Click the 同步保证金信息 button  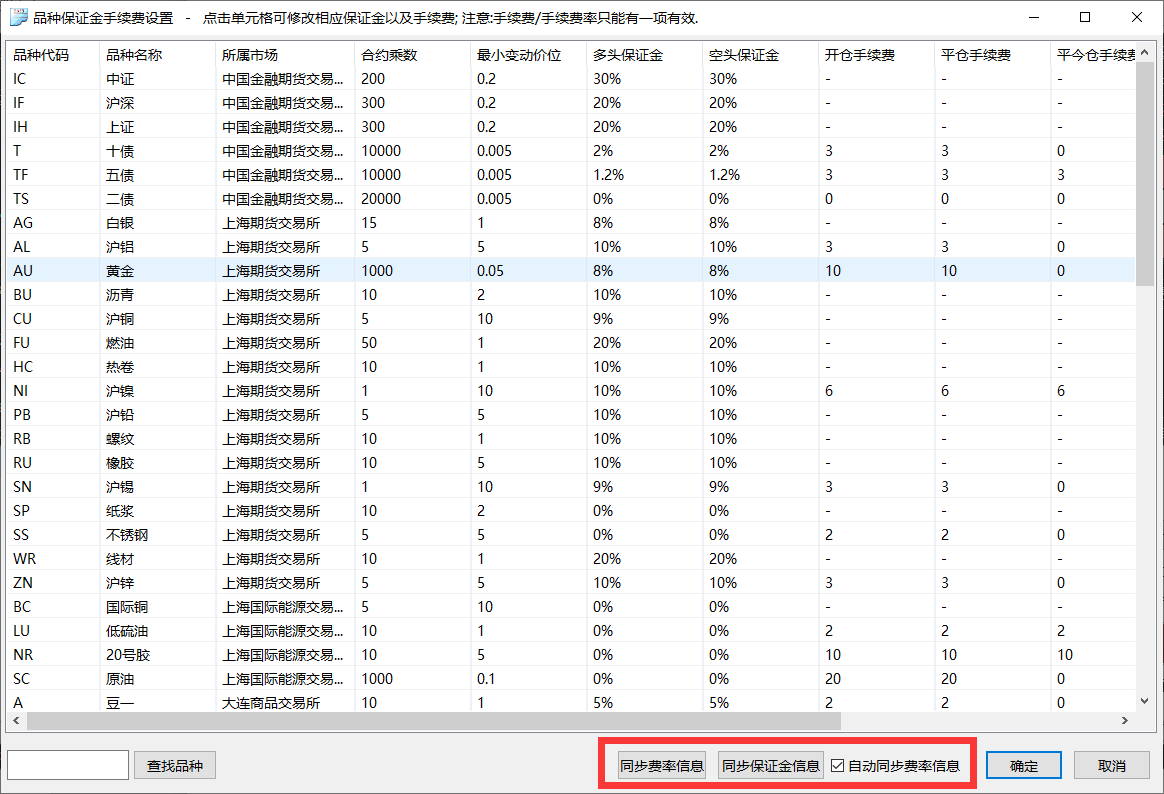(x=771, y=766)
